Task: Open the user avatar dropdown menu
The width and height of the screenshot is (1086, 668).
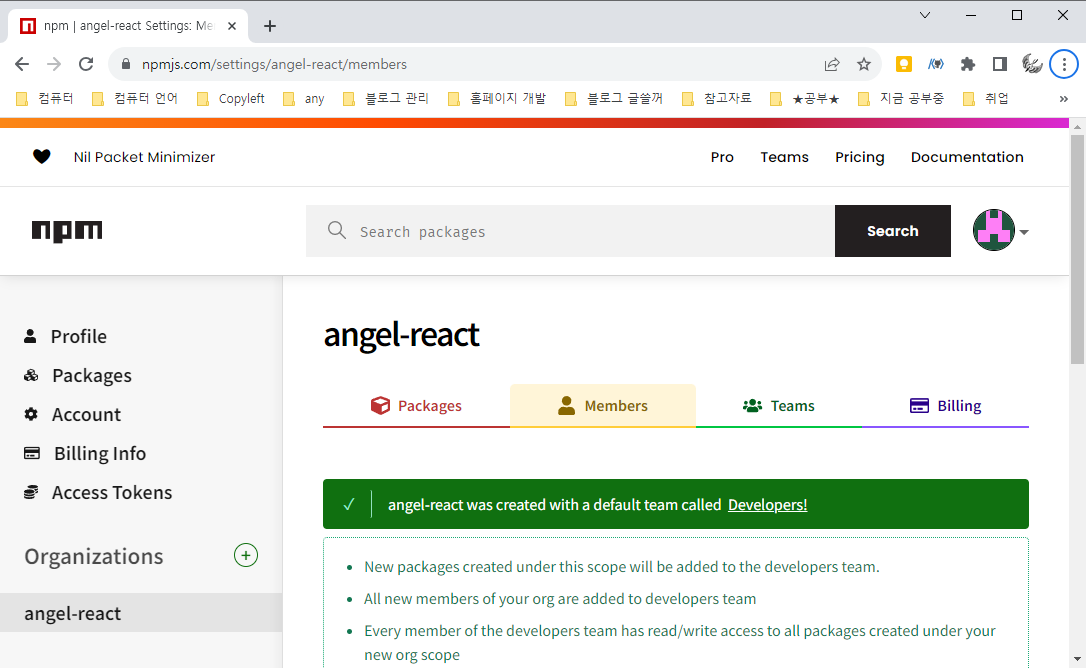Action: pyautogui.click(x=1001, y=230)
